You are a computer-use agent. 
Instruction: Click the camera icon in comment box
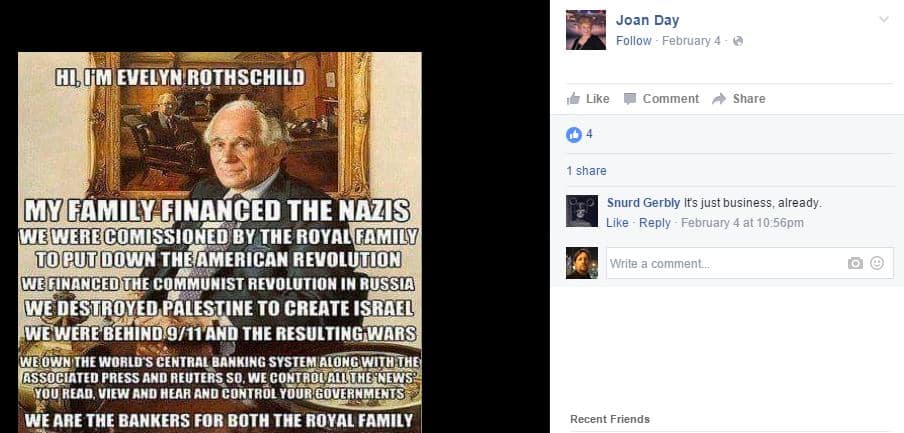855,263
